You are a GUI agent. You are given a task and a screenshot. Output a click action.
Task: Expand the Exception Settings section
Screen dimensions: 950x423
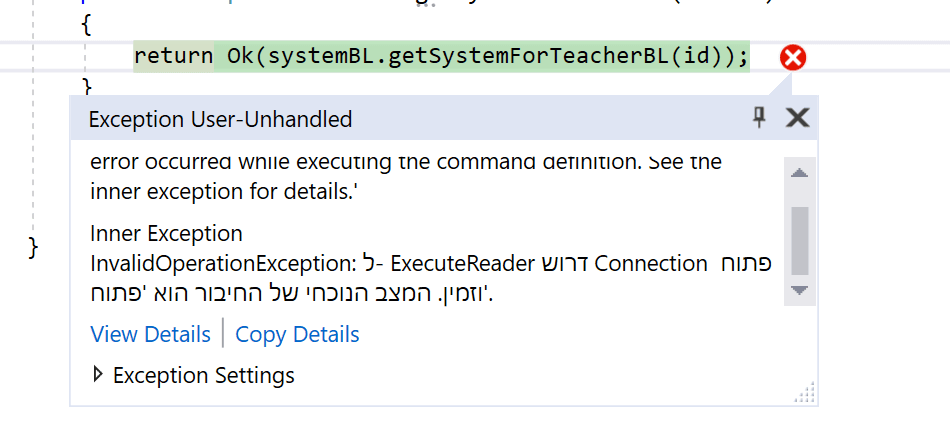[98, 375]
